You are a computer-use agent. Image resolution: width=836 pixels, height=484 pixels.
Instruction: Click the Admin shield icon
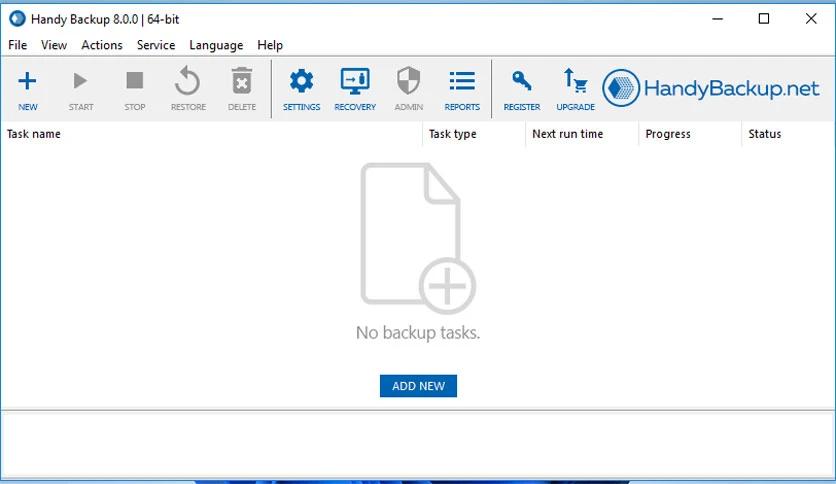[x=409, y=81]
